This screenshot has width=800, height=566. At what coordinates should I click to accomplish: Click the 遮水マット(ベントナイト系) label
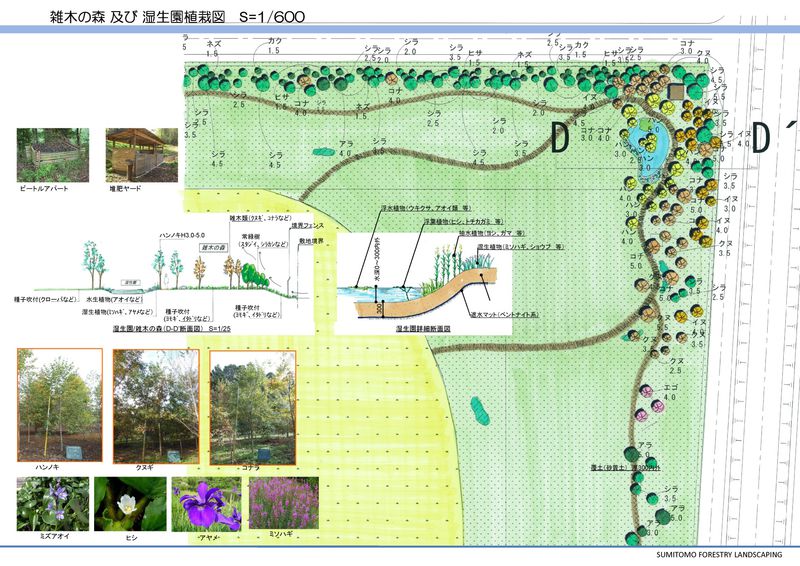pyautogui.click(x=504, y=315)
